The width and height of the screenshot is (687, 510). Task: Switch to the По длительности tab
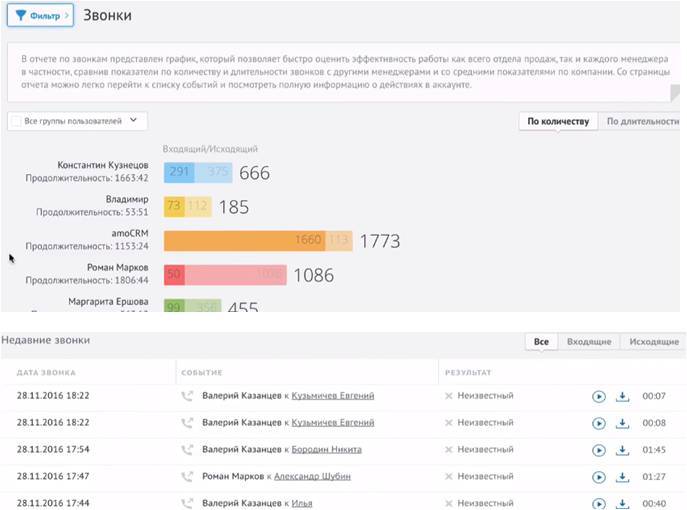point(645,121)
